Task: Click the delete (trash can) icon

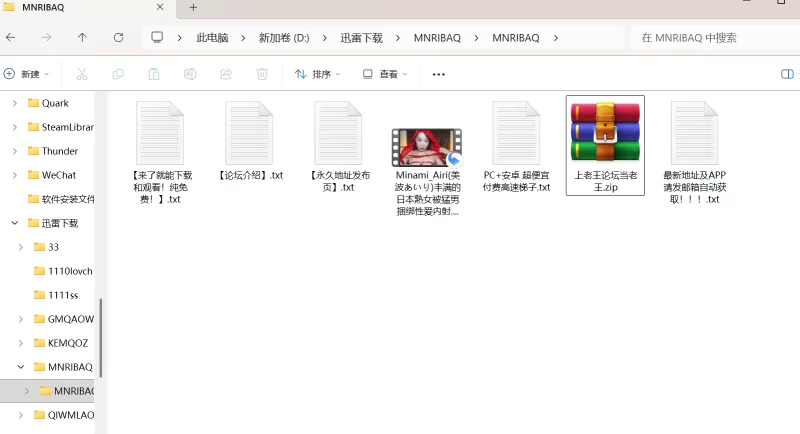Action: click(x=262, y=74)
